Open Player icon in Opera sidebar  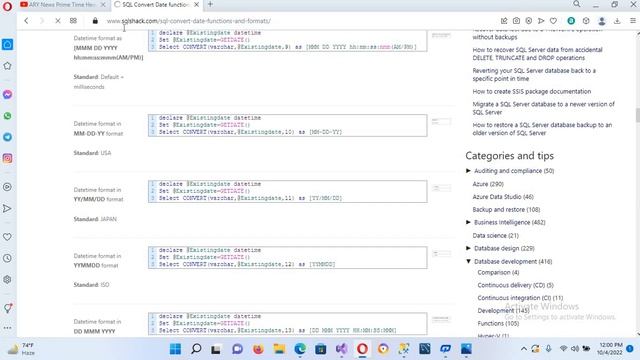pos(7,187)
